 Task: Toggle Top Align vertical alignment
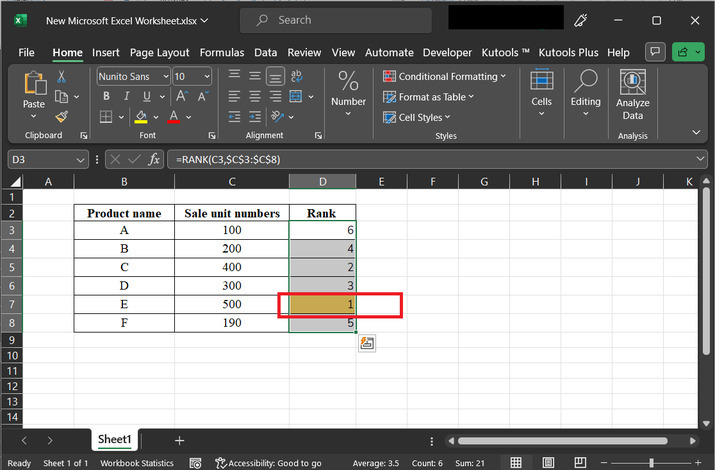tap(234, 76)
